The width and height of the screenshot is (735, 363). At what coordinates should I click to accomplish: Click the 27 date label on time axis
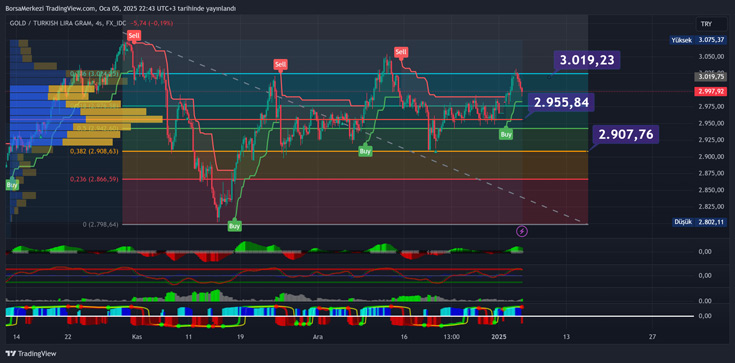point(652,337)
